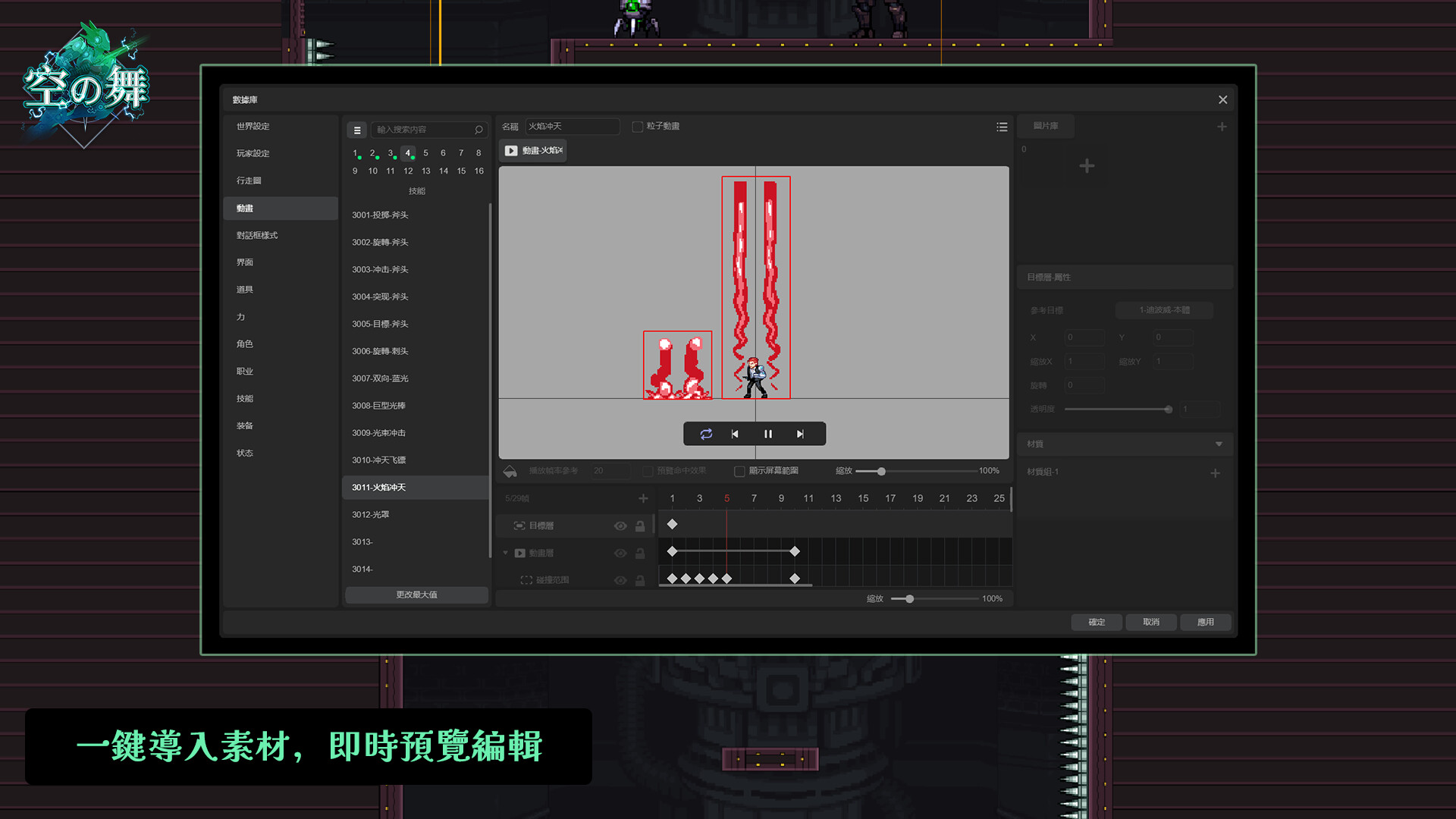Click the search magnifier icon
Screen dimensions: 1456x819
click(479, 130)
